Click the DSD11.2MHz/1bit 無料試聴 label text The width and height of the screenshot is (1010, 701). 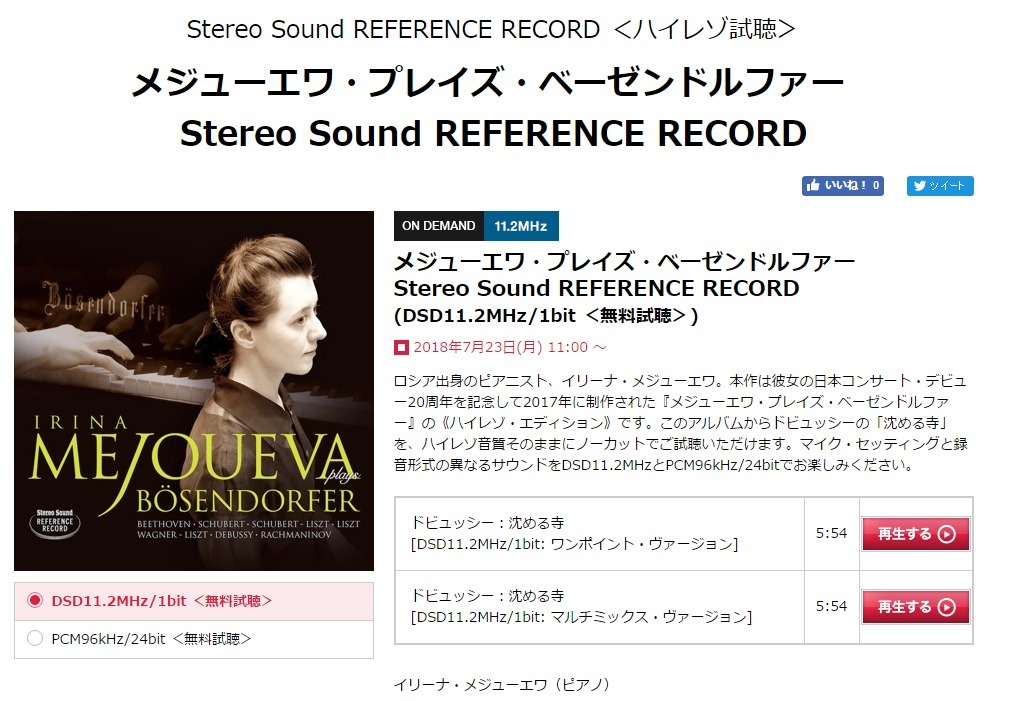pos(162,600)
